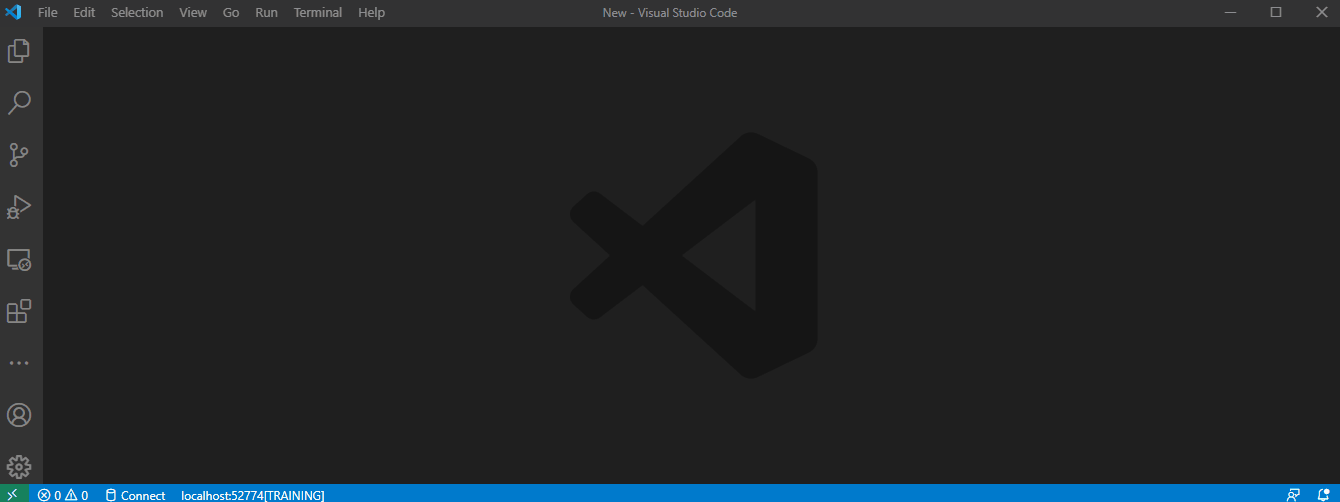1340x502 pixels.
Task: Click the Connect database status item
Action: tap(136, 495)
